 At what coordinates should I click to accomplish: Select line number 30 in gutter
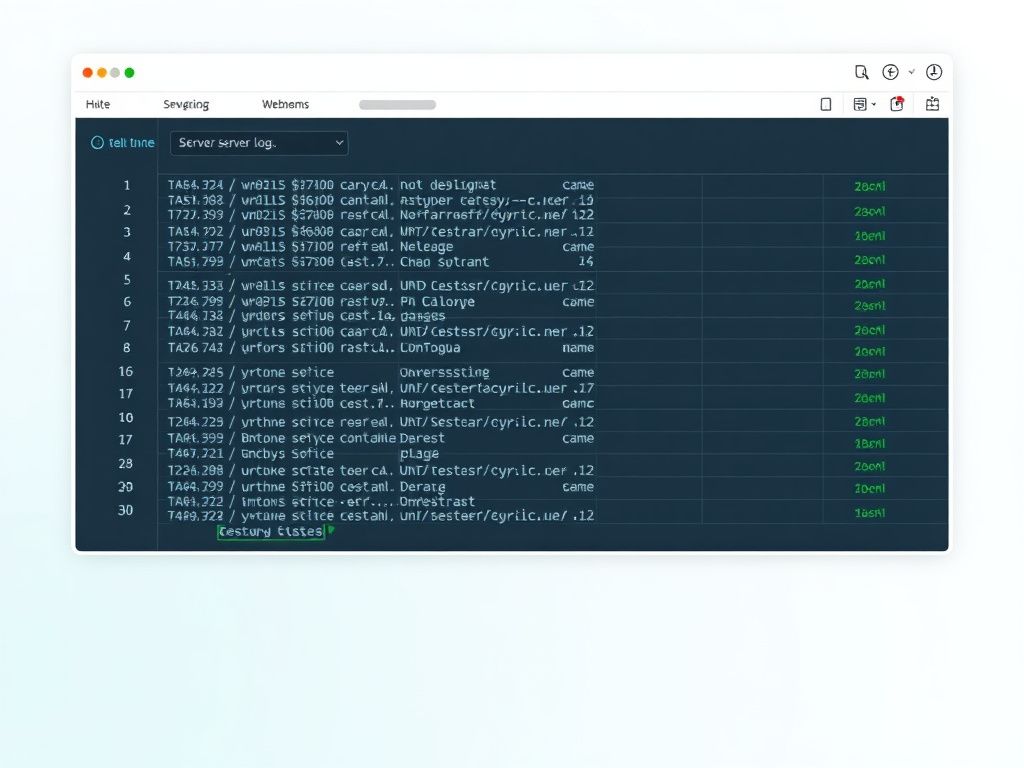tap(125, 511)
